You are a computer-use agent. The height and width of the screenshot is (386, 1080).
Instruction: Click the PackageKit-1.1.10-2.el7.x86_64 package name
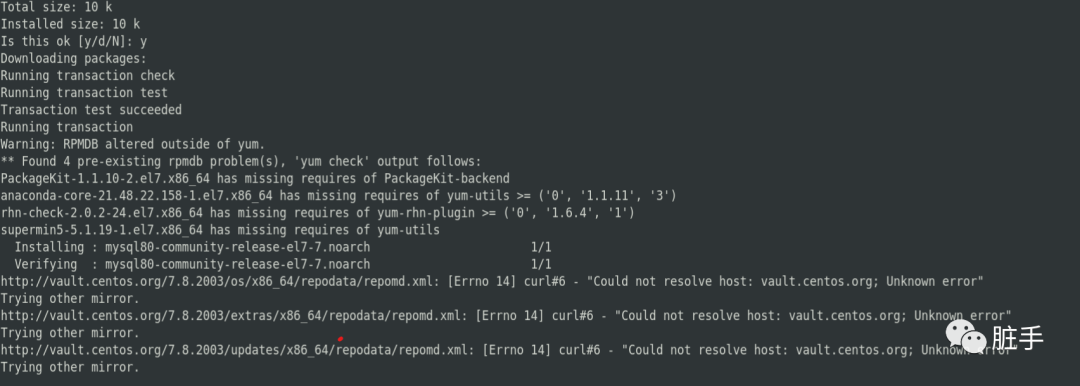(105, 179)
